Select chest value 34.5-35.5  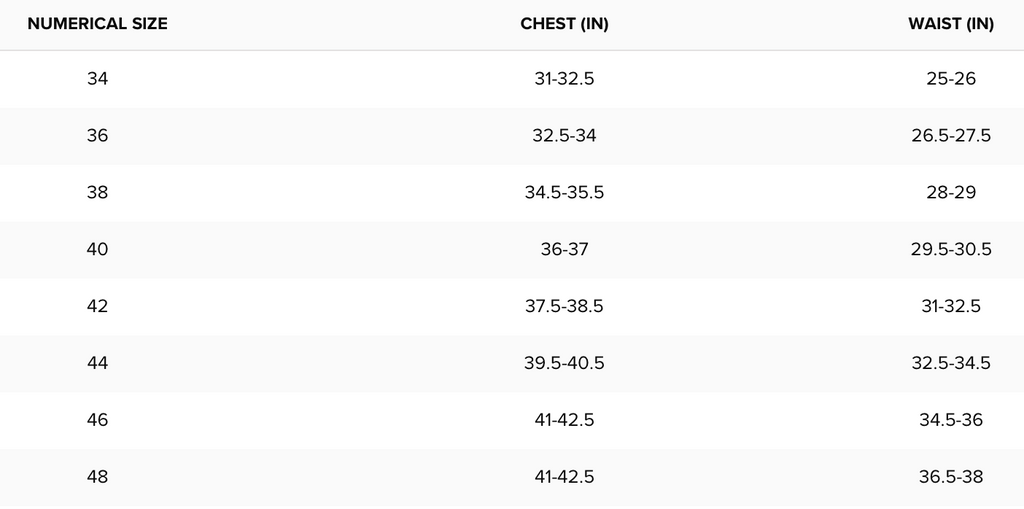click(564, 193)
